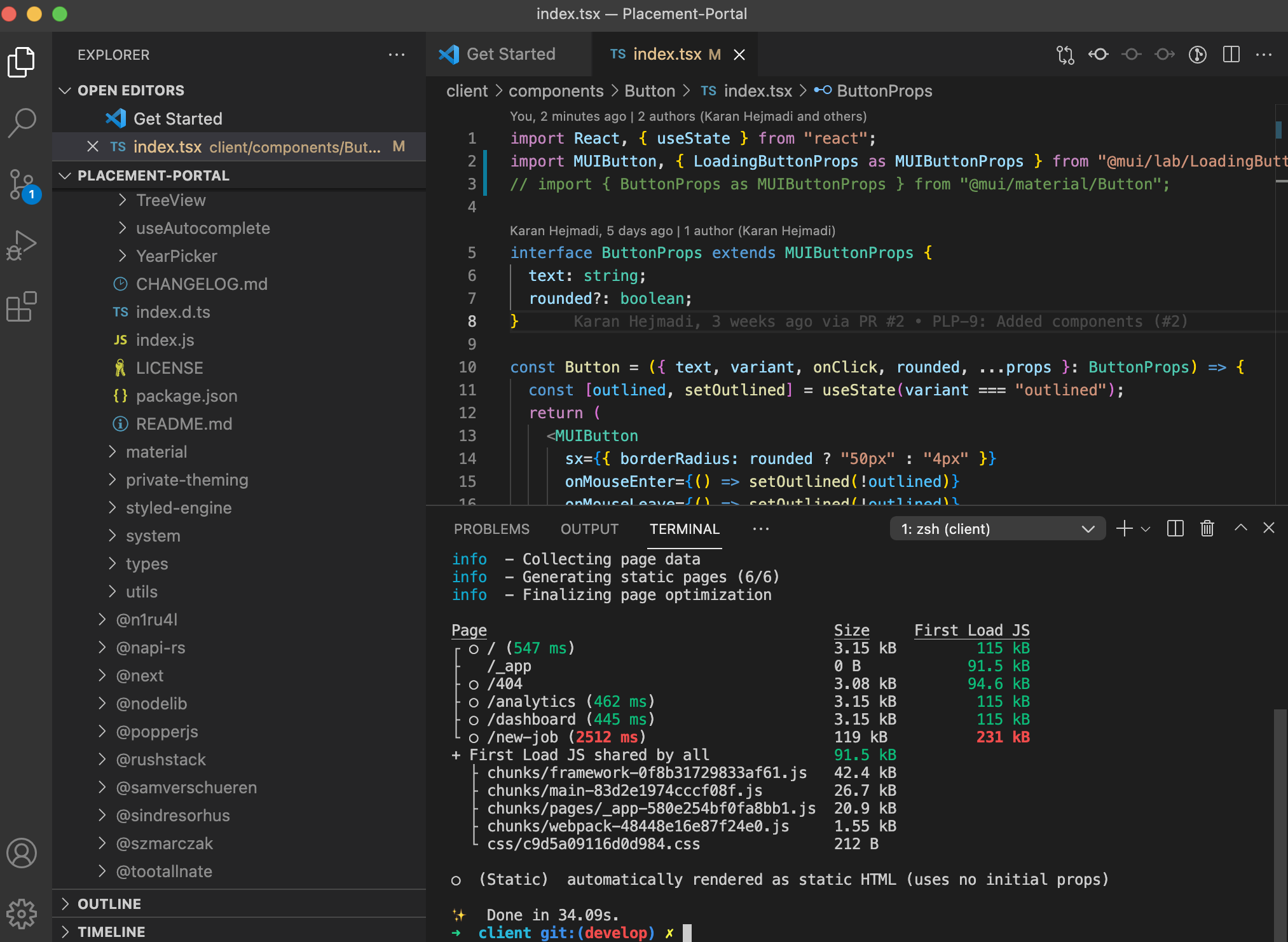The width and height of the screenshot is (1288, 942).
Task: Kill the active terminal with the trash icon
Action: (x=1207, y=528)
